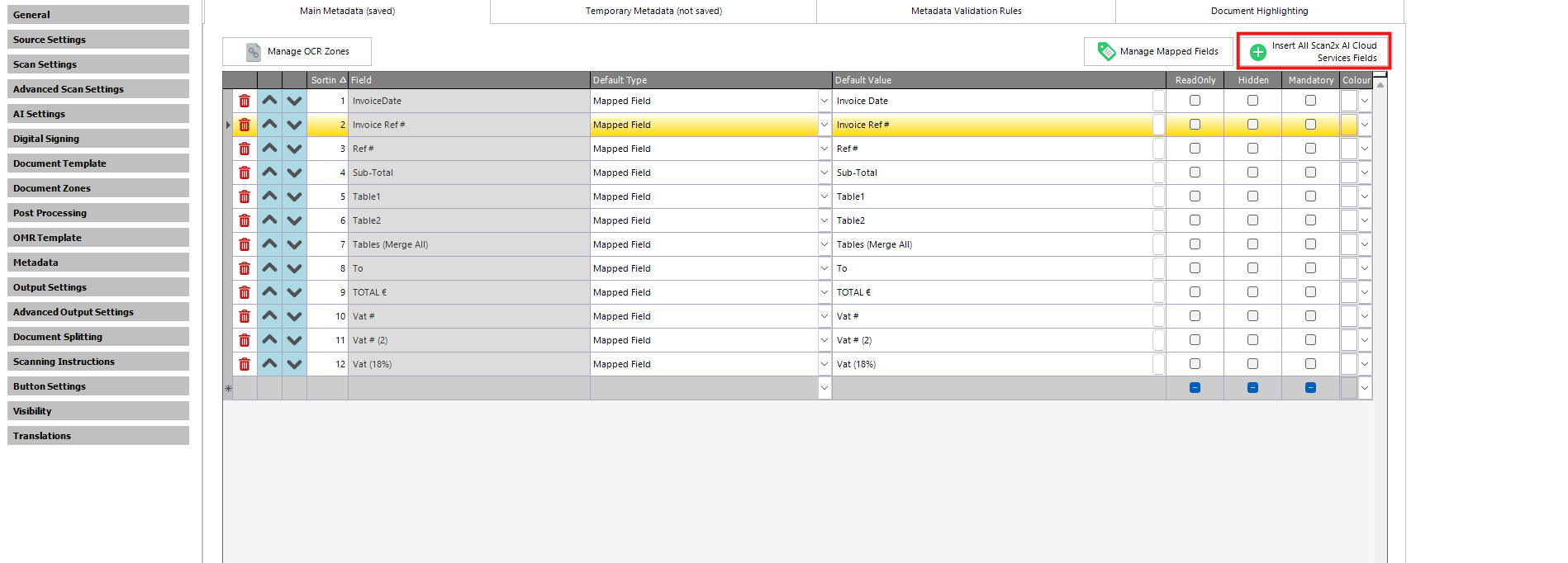
Task: Move the Sub-Total field up
Action: coord(269,173)
